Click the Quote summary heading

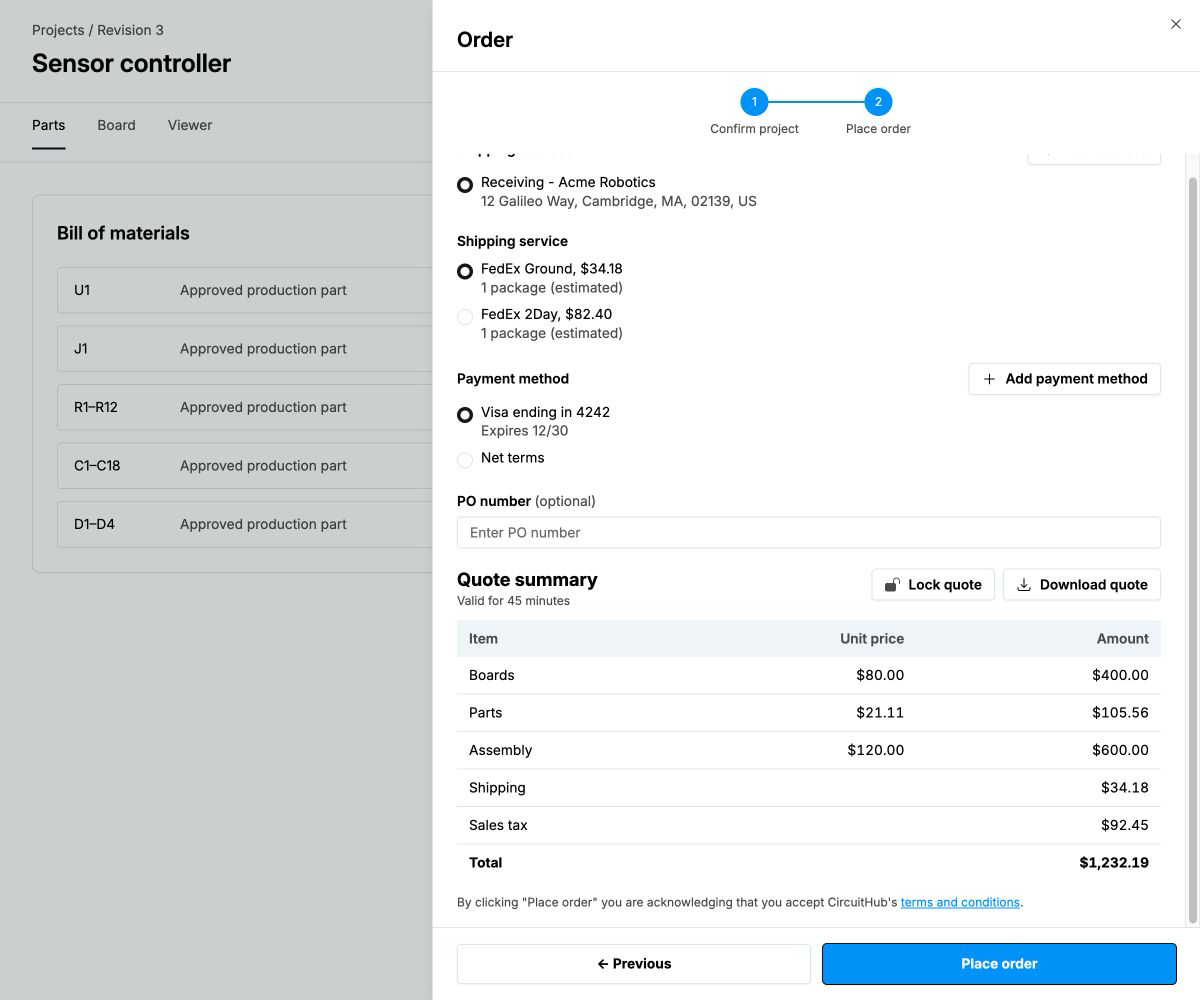tap(527, 580)
